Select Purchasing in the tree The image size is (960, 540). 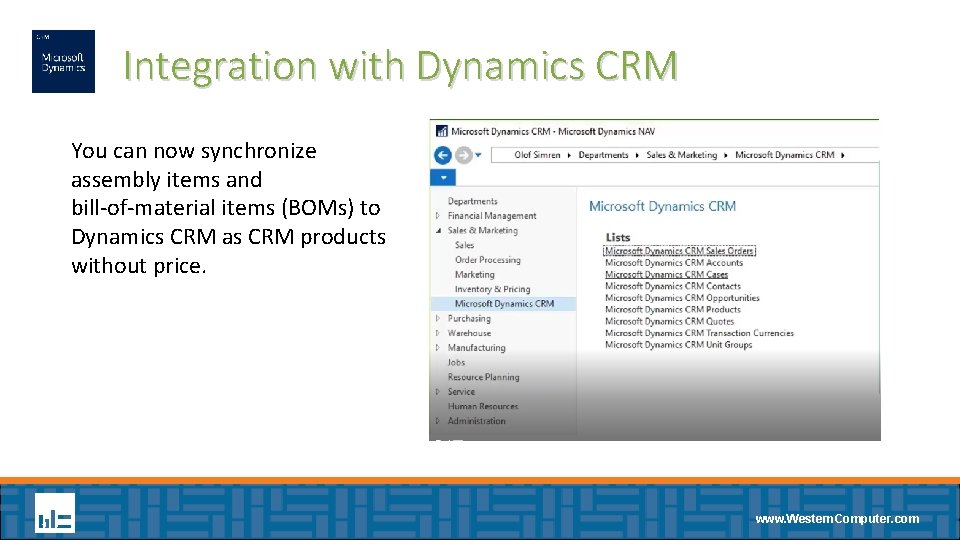[469, 318]
